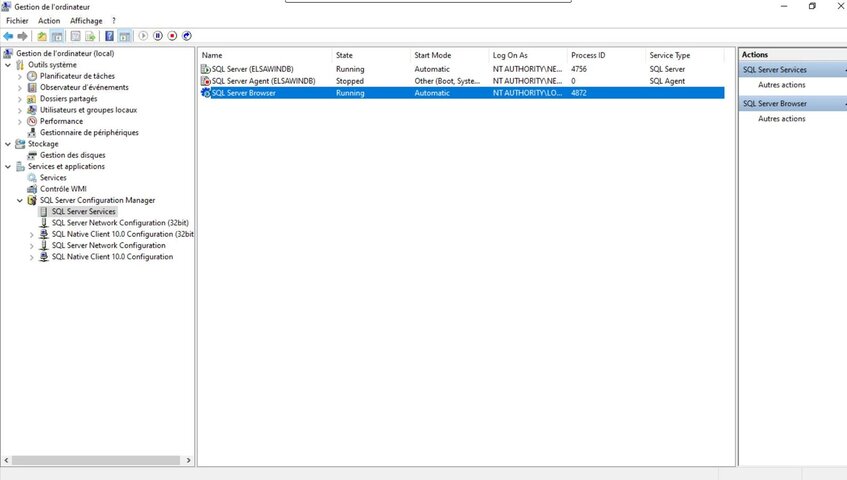The width and height of the screenshot is (847, 480).
Task: Toggle the Action pane toolbar icon
Action: [124, 36]
